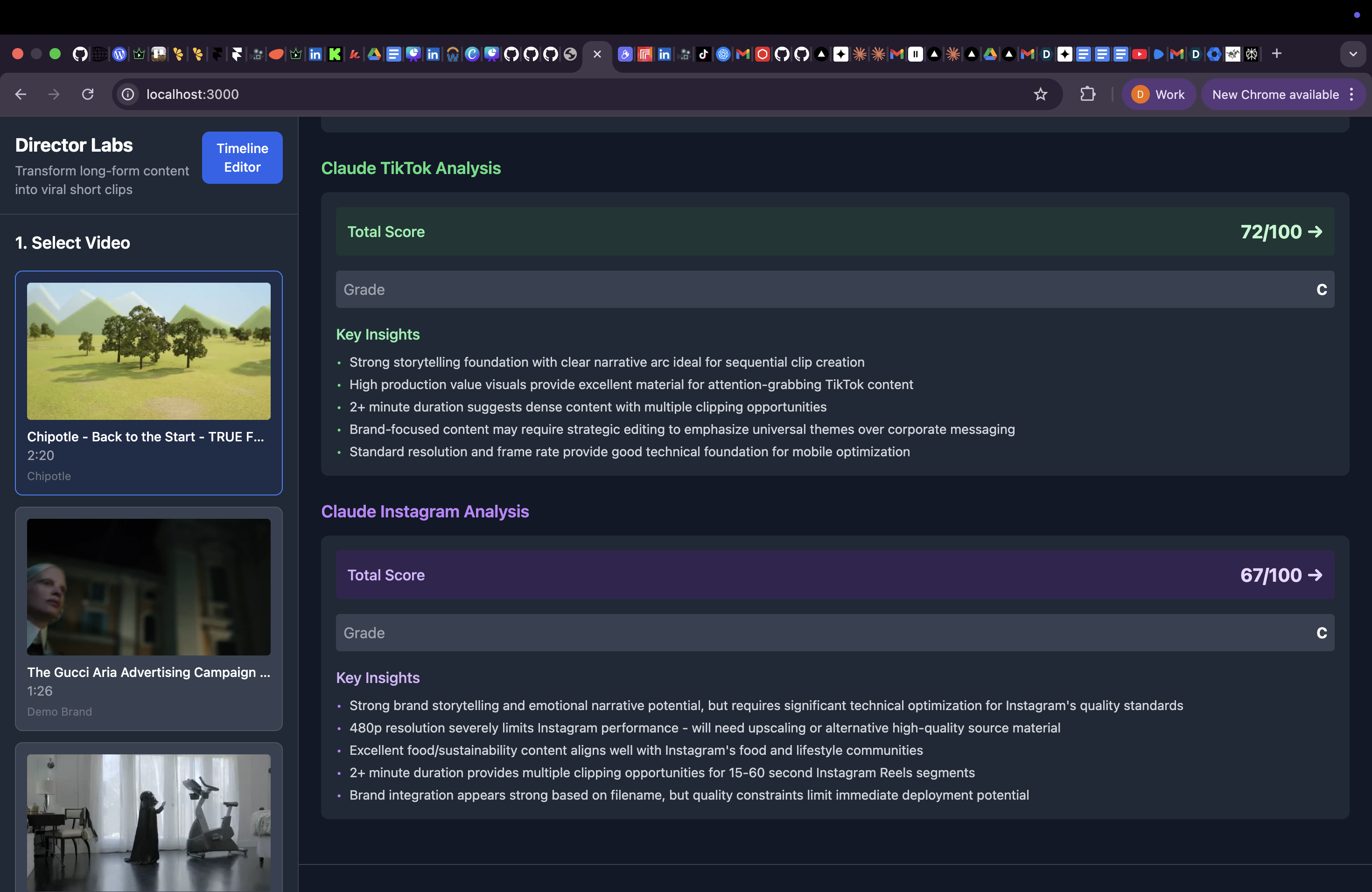1372x892 pixels.
Task: Open the TikTok browser tab
Action: pyautogui.click(x=703, y=54)
